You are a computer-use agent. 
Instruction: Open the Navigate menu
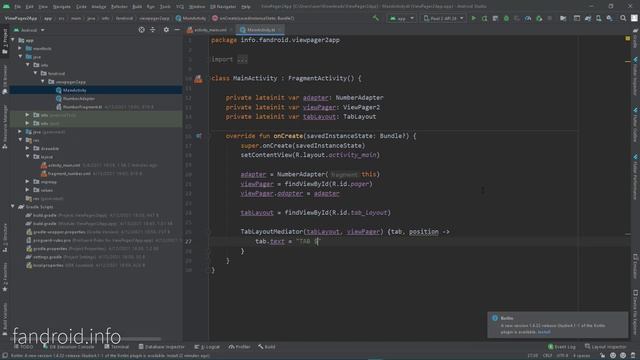(62, 7)
